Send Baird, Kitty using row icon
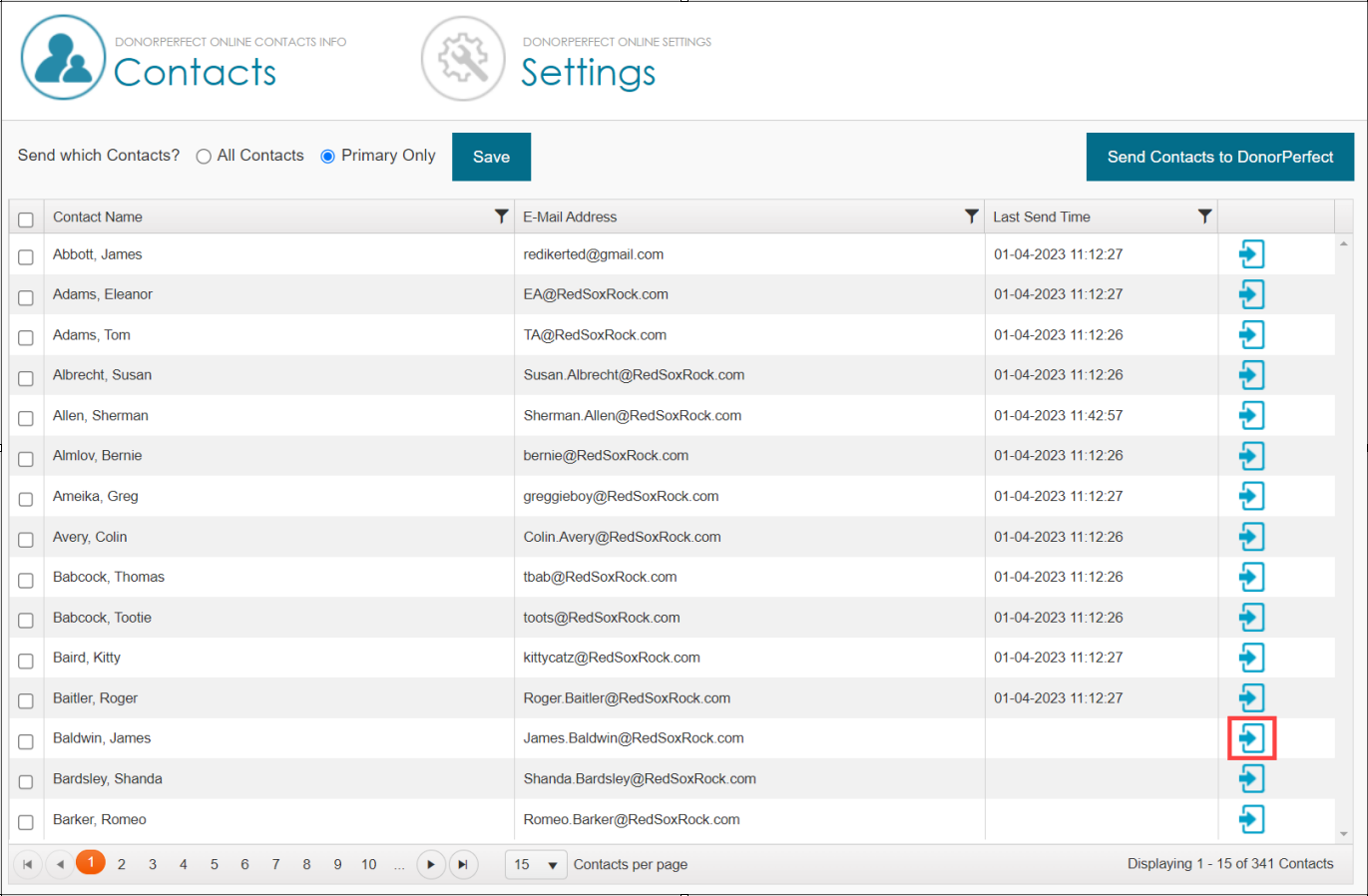 click(1251, 658)
